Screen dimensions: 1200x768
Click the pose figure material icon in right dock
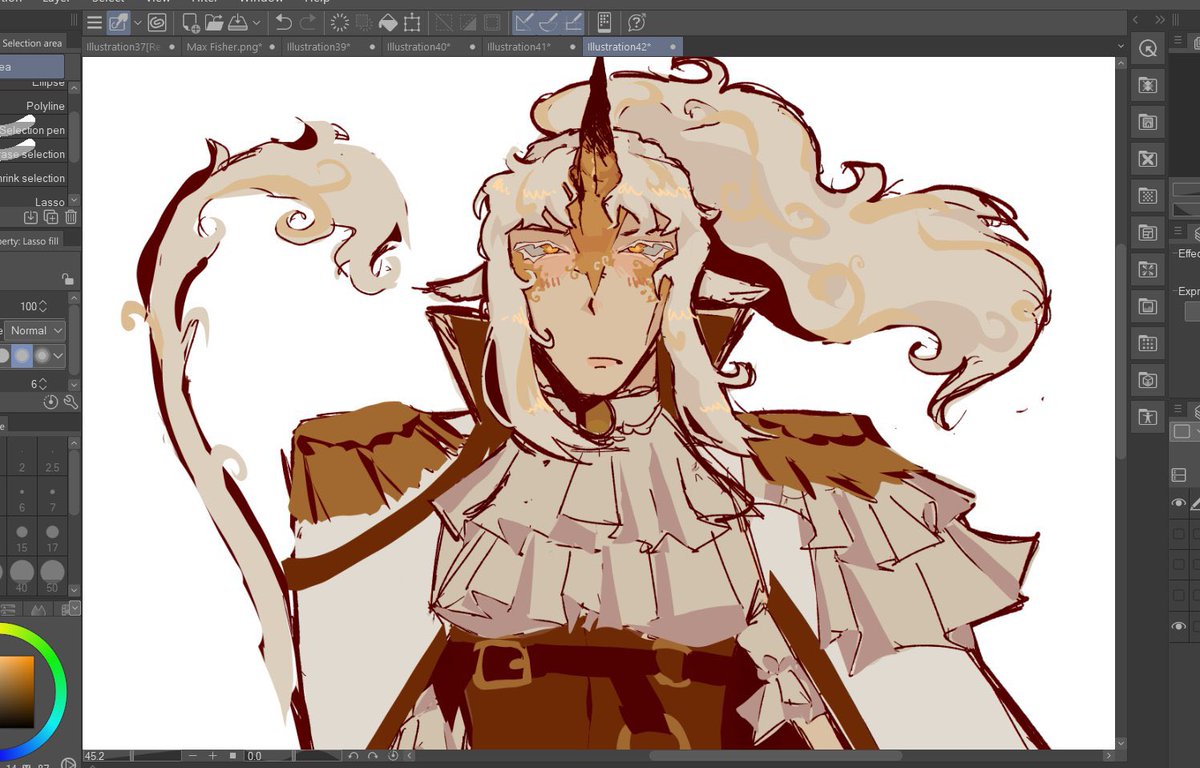click(1148, 417)
